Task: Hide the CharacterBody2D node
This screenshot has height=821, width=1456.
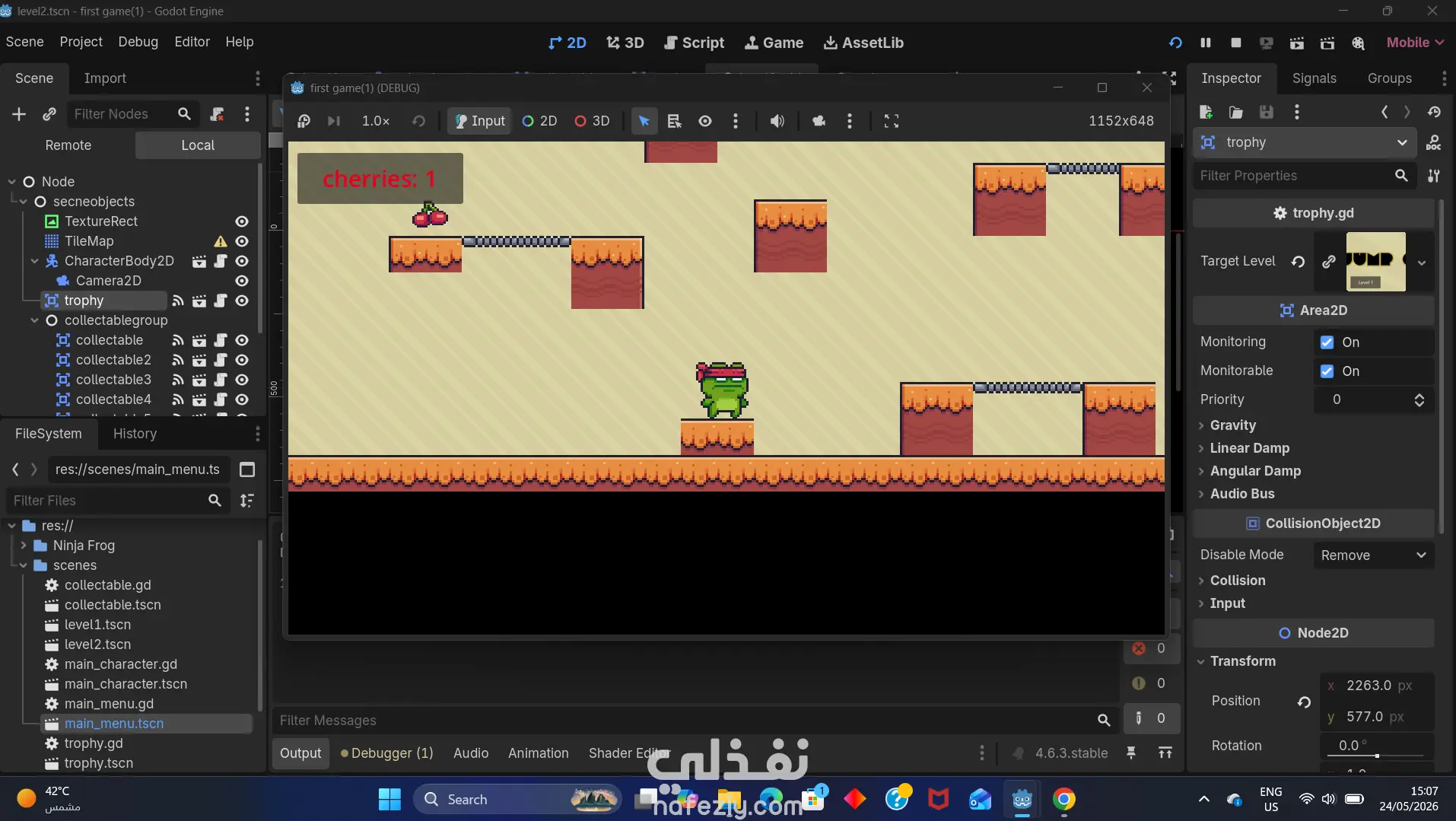Action: [x=242, y=261]
